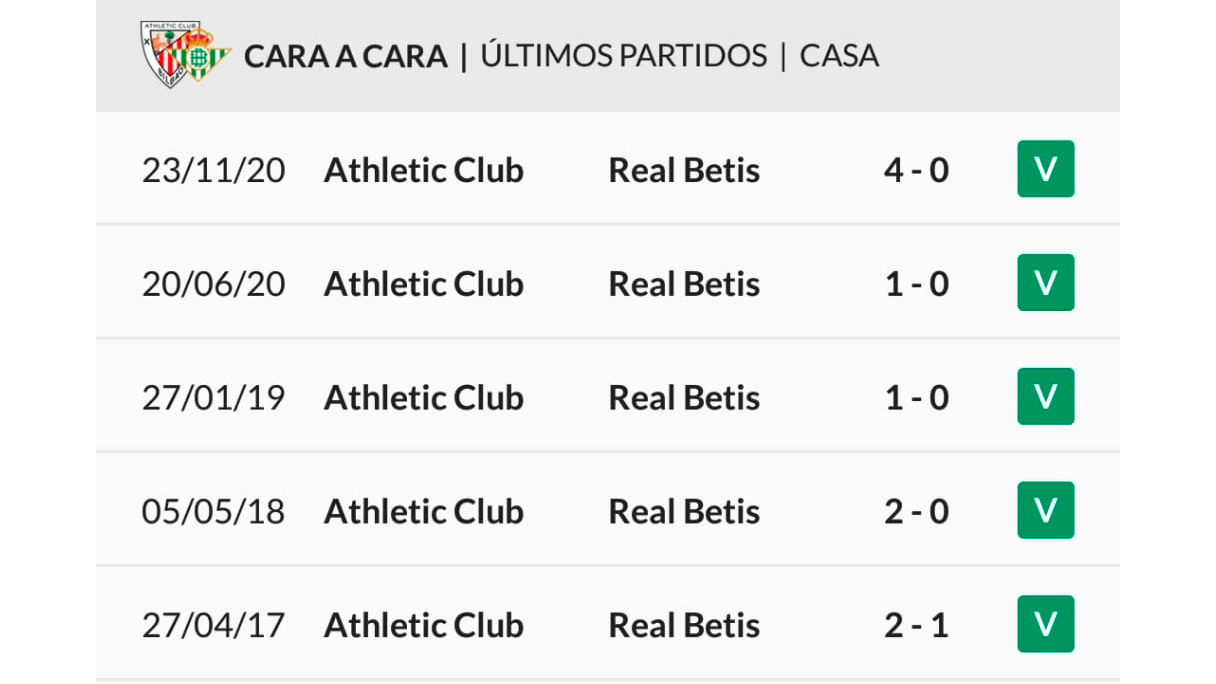This screenshot has width=1216, height=684.
Task: Click the 2 - 1 score
Action: pos(916,626)
